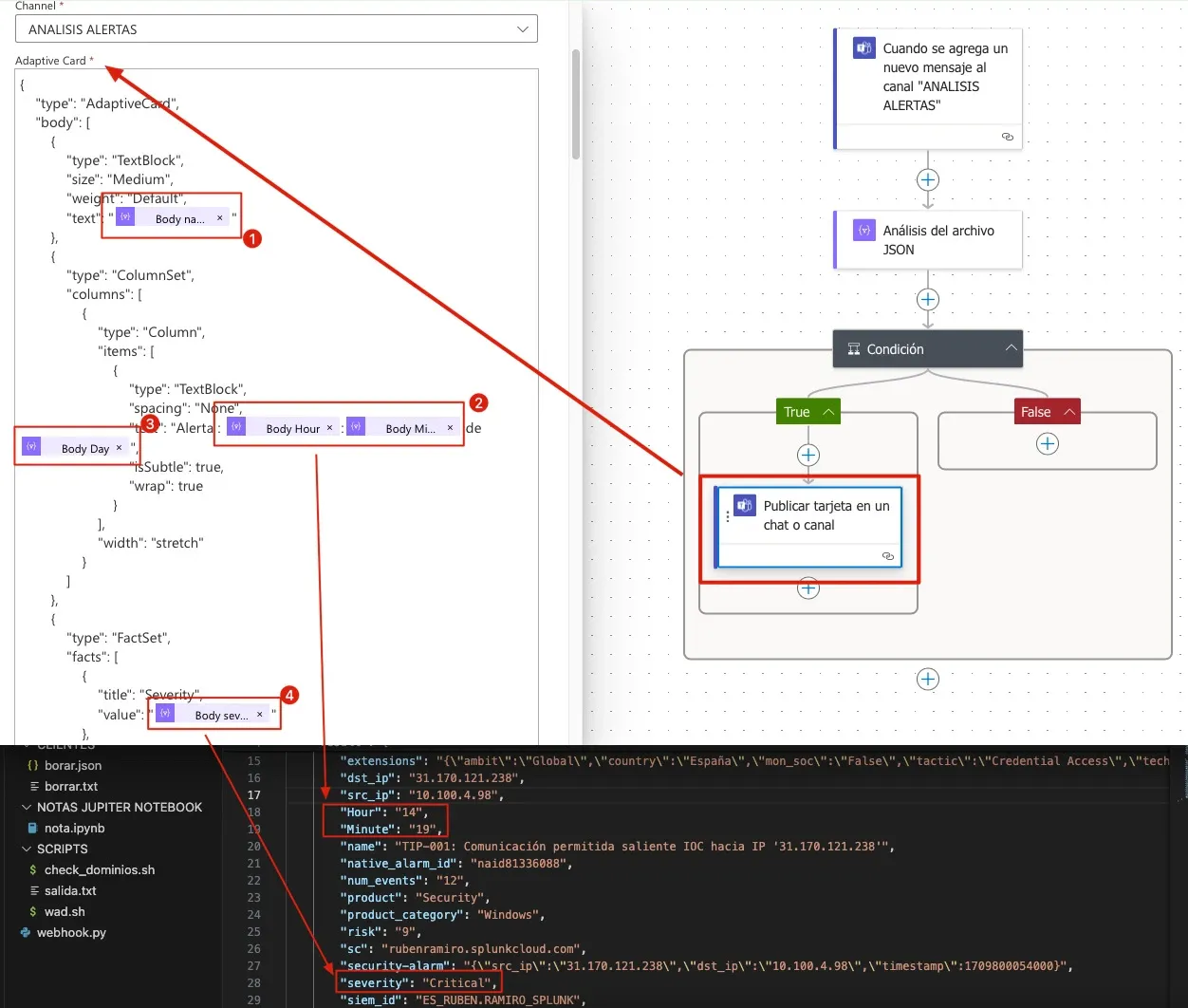Click the Análisis del archivo JSON icon
This screenshot has height=1008, width=1188.
pyautogui.click(x=863, y=230)
